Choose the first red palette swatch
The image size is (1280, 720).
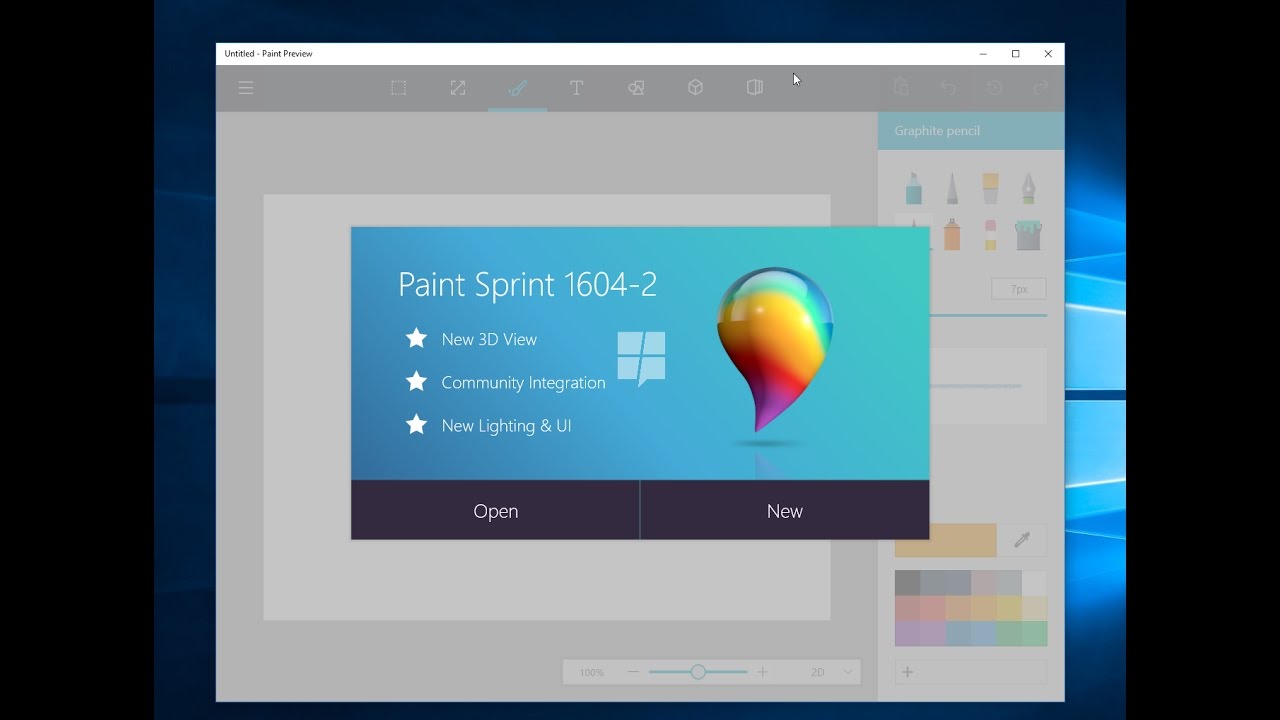click(907, 608)
